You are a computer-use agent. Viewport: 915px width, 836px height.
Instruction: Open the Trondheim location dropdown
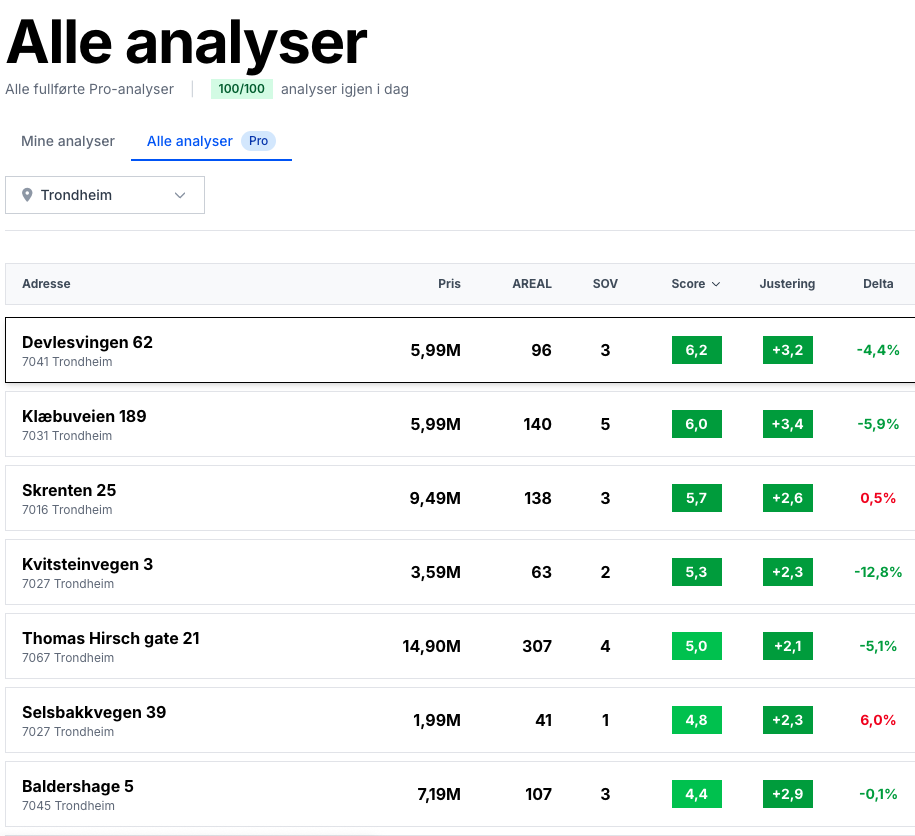pos(105,194)
